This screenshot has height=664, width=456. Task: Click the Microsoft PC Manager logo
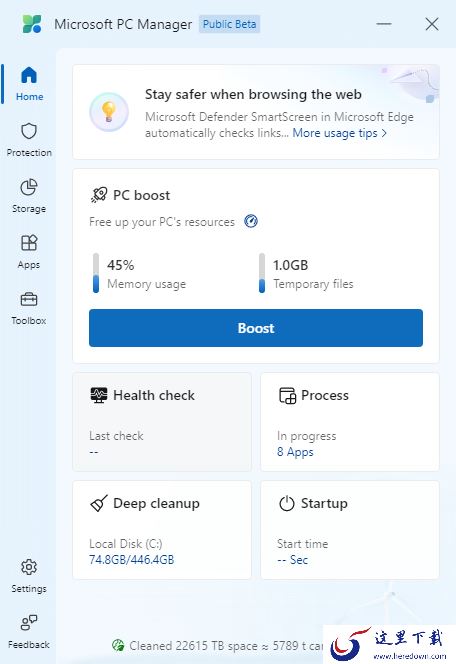click(x=32, y=24)
